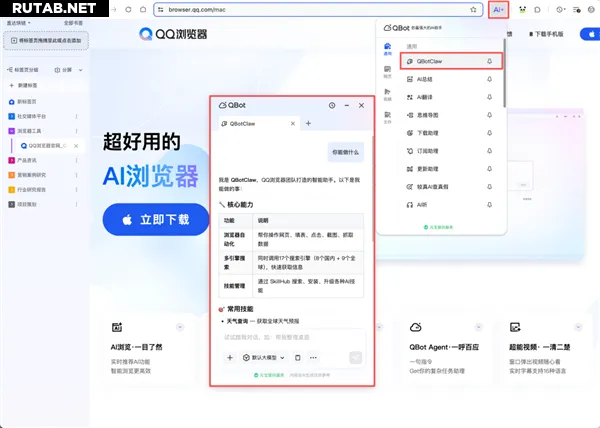Toggle the pin icon next to 思维导图
600x428 pixels.
pyautogui.click(x=489, y=115)
